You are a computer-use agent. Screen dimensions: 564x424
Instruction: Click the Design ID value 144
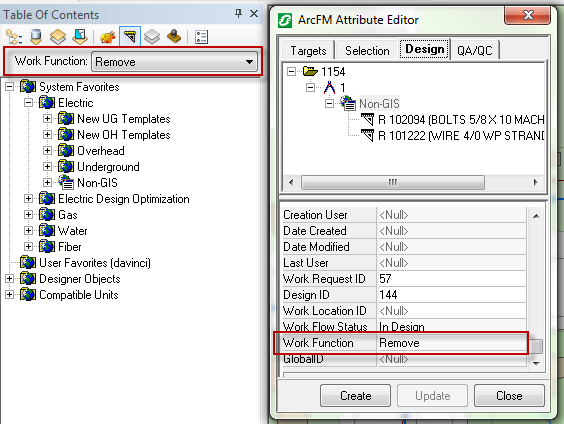452,295
